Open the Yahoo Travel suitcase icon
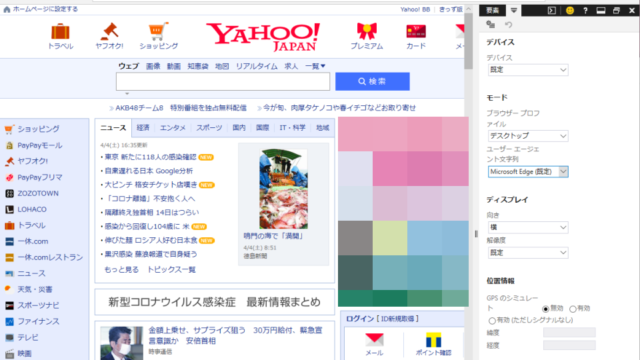This screenshot has height=360, width=640. coord(60,32)
